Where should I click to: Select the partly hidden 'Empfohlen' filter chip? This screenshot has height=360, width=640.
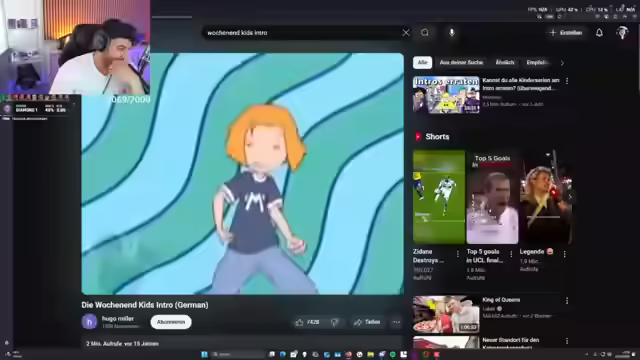click(x=537, y=62)
